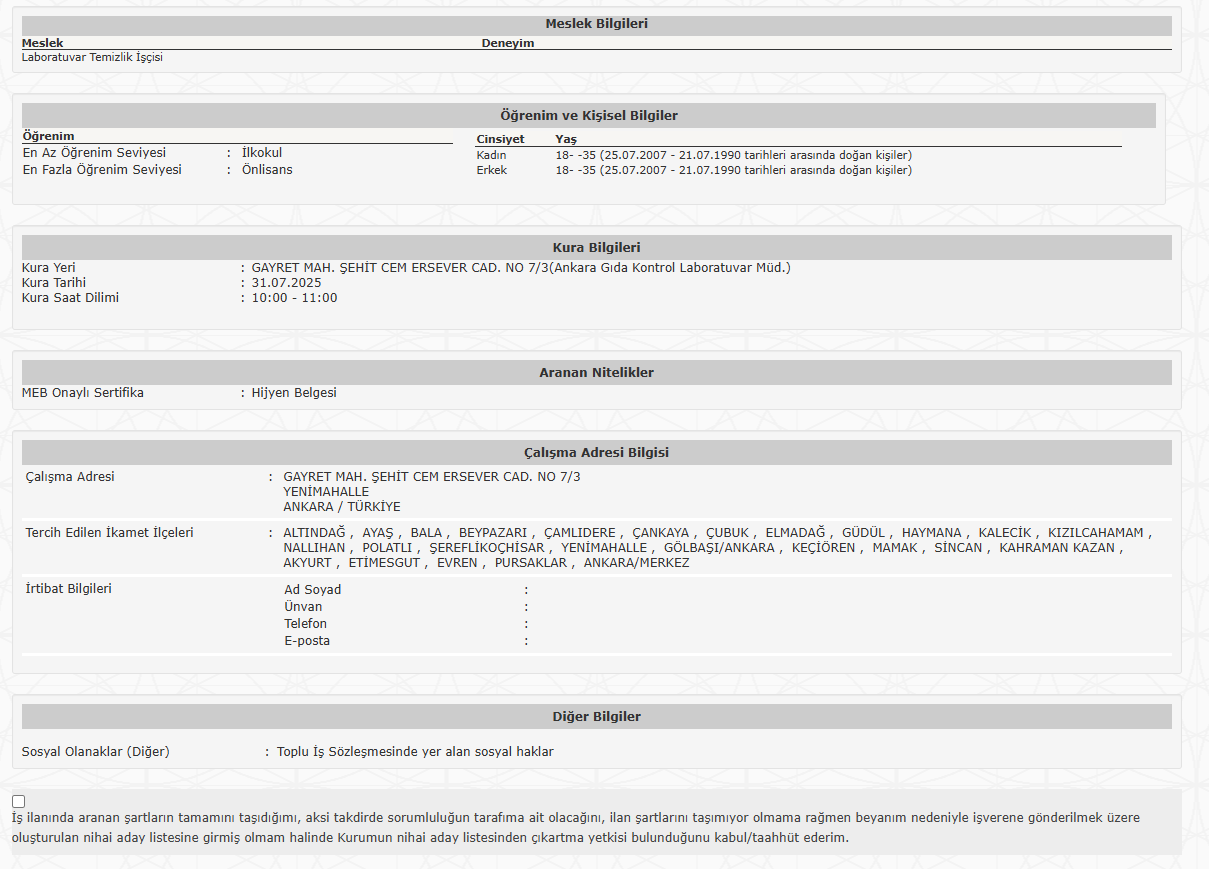
Task: Click the Deneyim column heading
Action: click(508, 43)
